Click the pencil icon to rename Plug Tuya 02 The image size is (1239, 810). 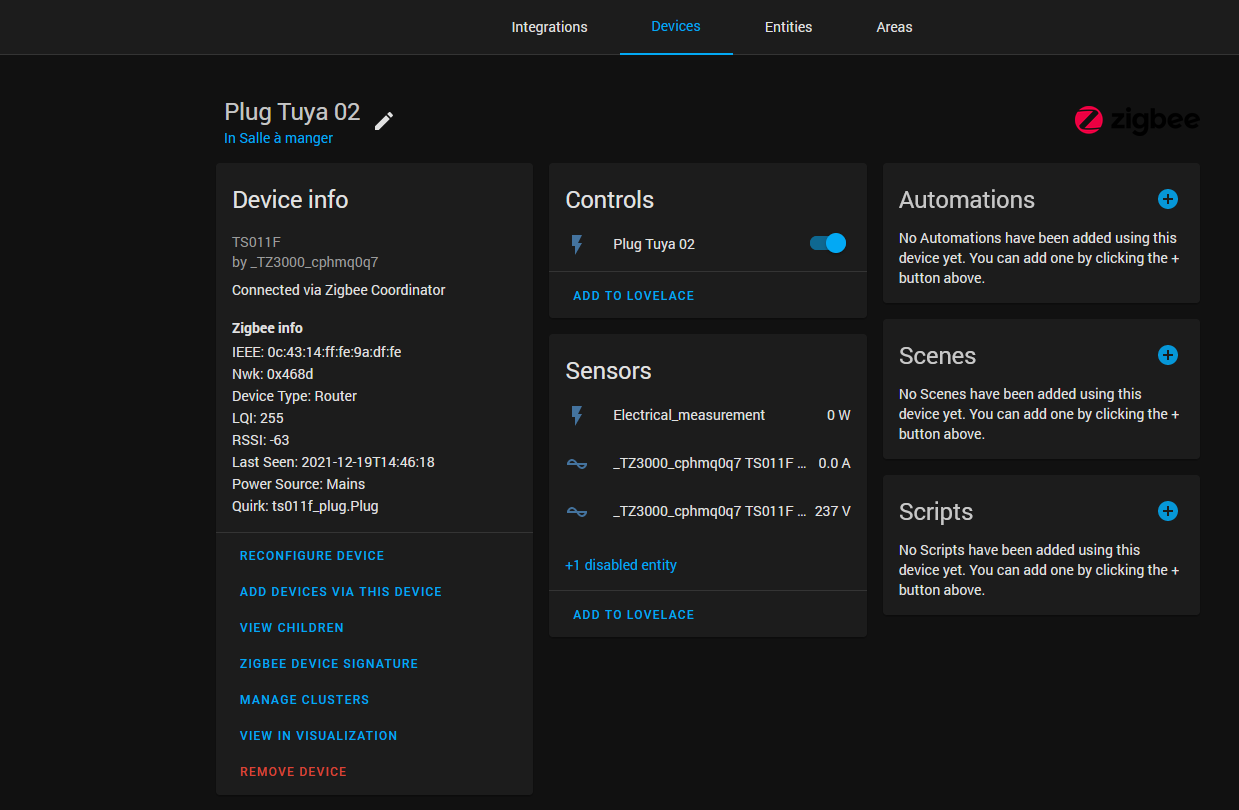[x=384, y=121]
